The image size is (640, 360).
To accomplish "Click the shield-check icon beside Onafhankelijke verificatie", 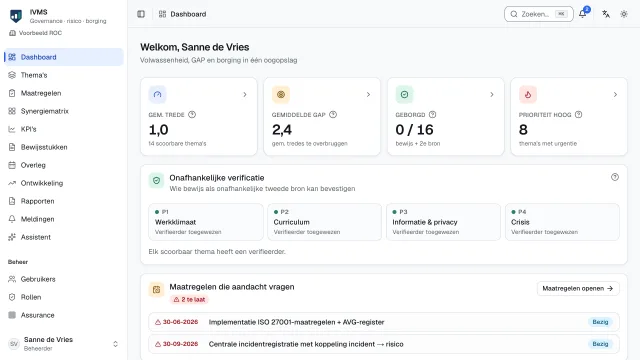I will pos(156,180).
